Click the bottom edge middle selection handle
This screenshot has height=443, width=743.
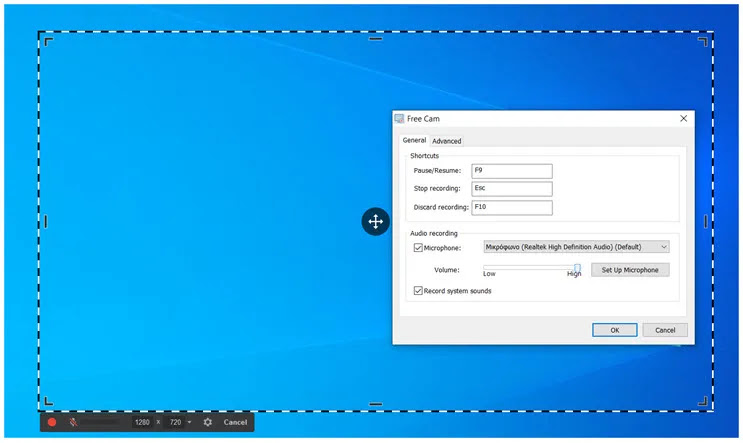pyautogui.click(x=376, y=404)
